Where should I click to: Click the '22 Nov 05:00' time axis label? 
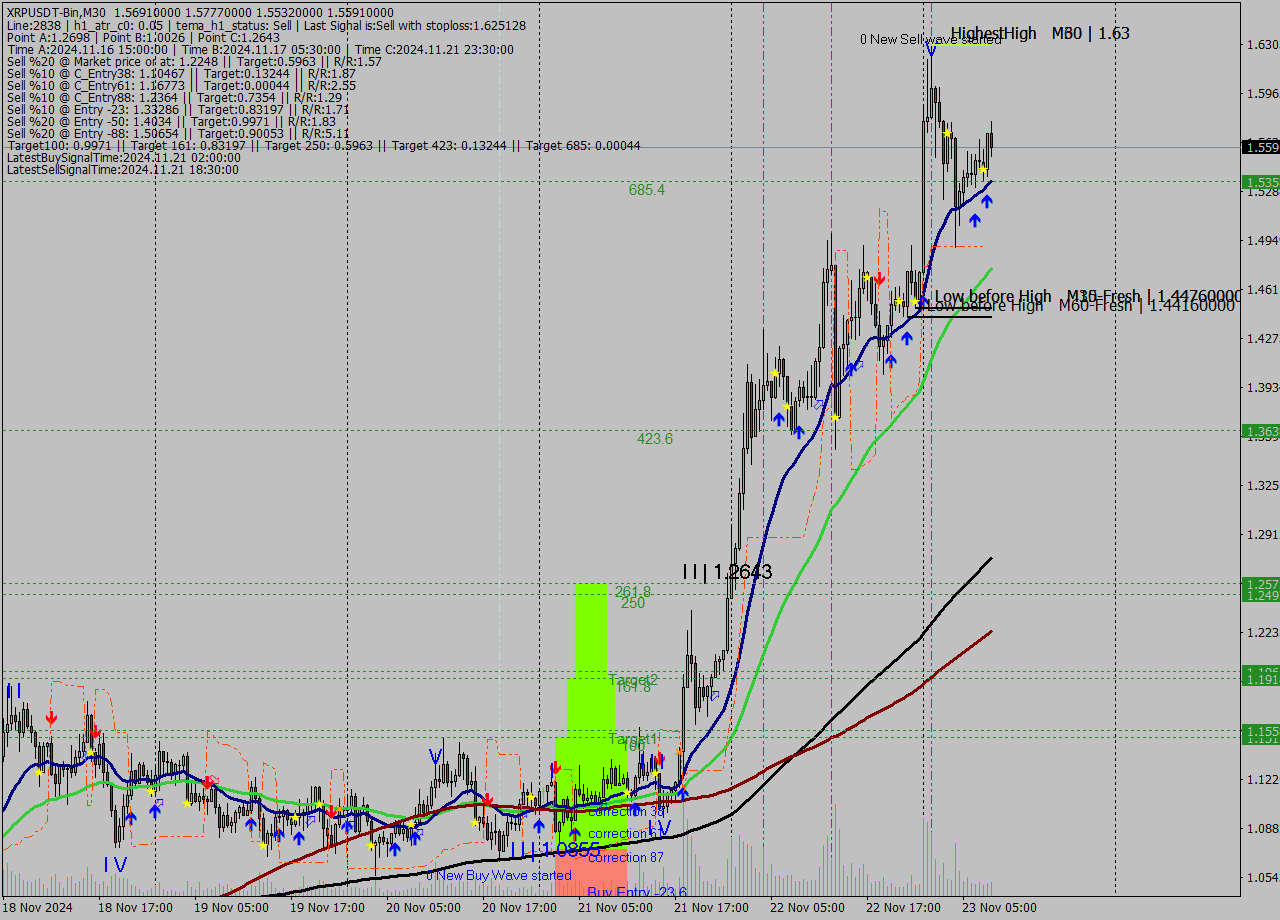[x=807, y=908]
